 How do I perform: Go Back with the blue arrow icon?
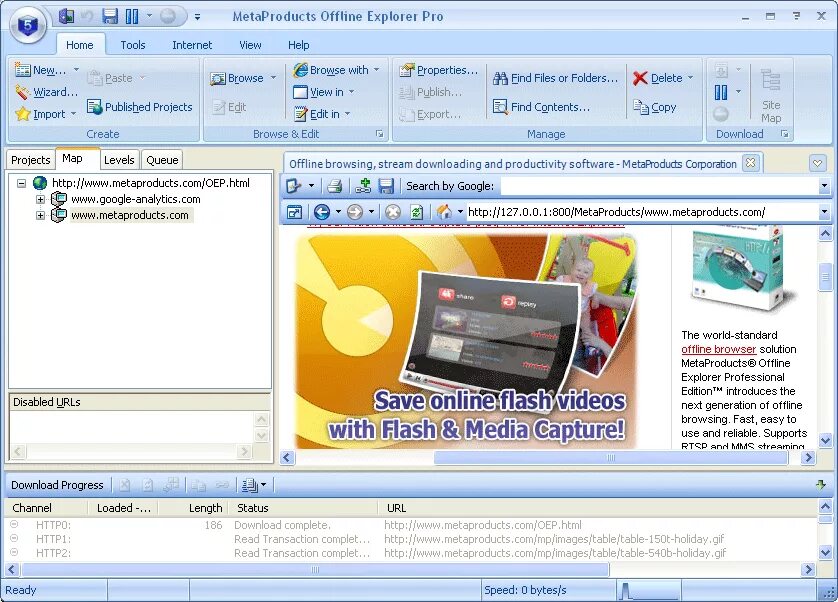click(x=322, y=212)
